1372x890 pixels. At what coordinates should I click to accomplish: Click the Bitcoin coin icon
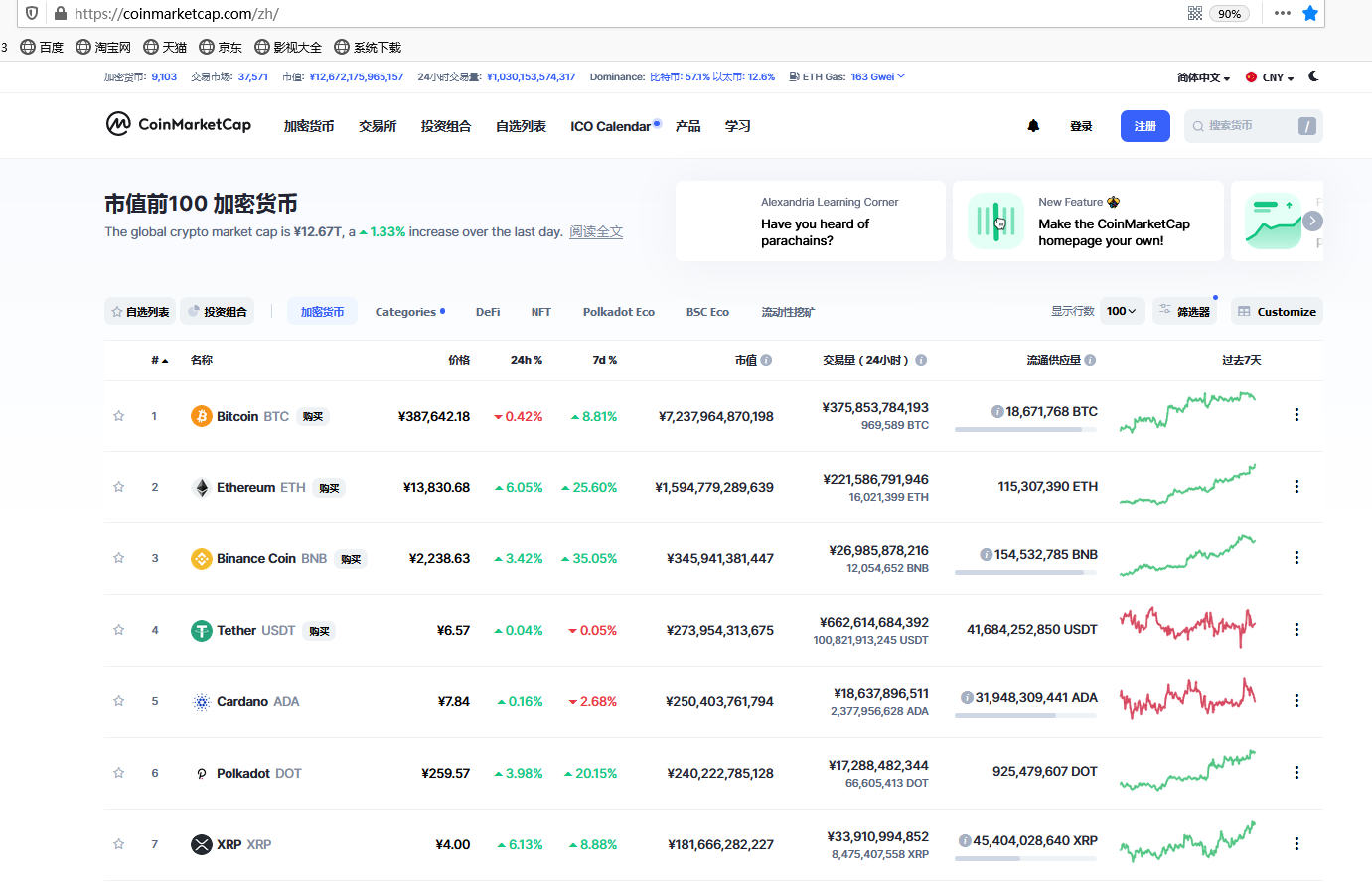[201, 416]
